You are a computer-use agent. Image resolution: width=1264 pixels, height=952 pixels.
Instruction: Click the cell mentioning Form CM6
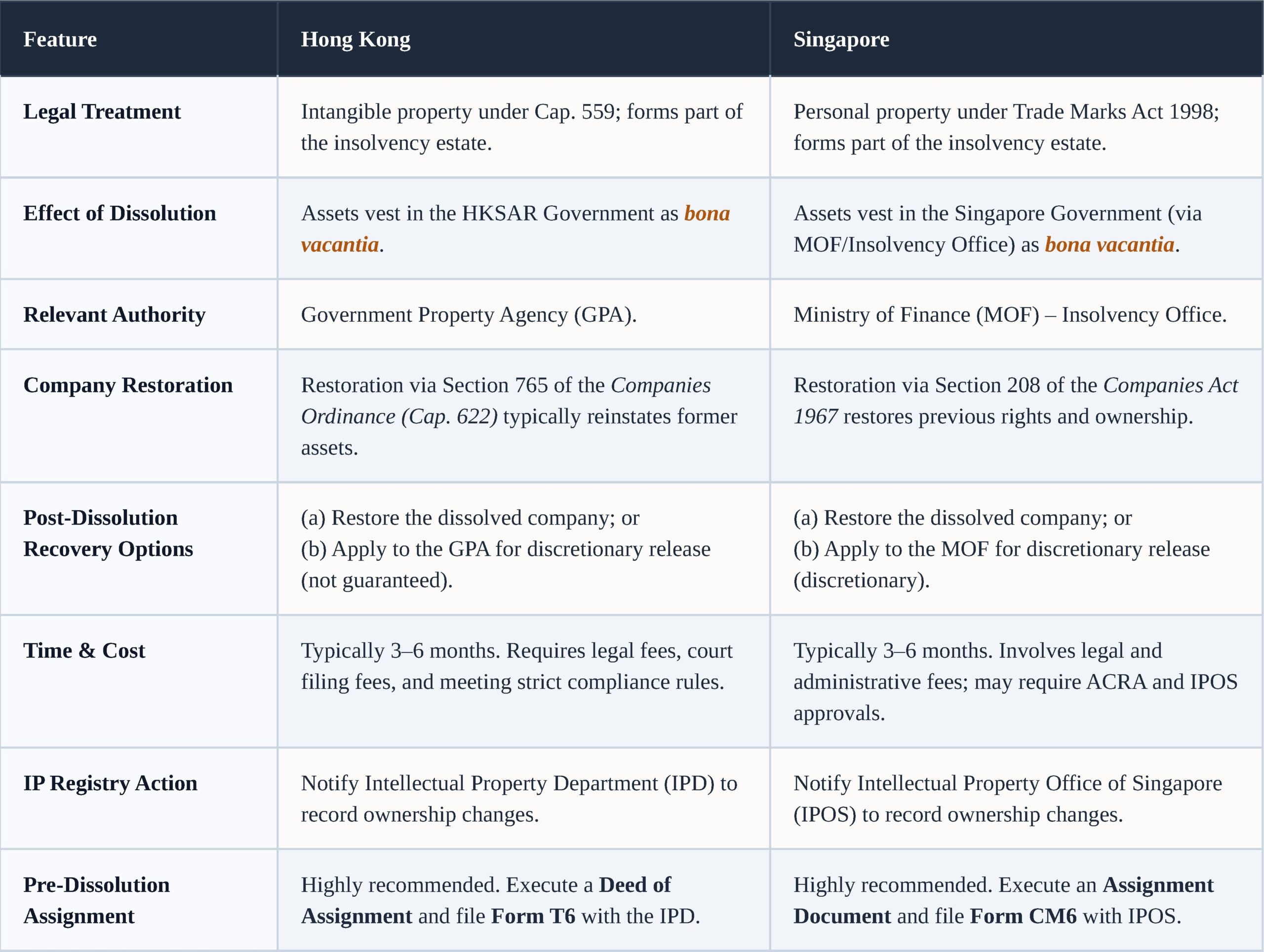click(1017, 900)
